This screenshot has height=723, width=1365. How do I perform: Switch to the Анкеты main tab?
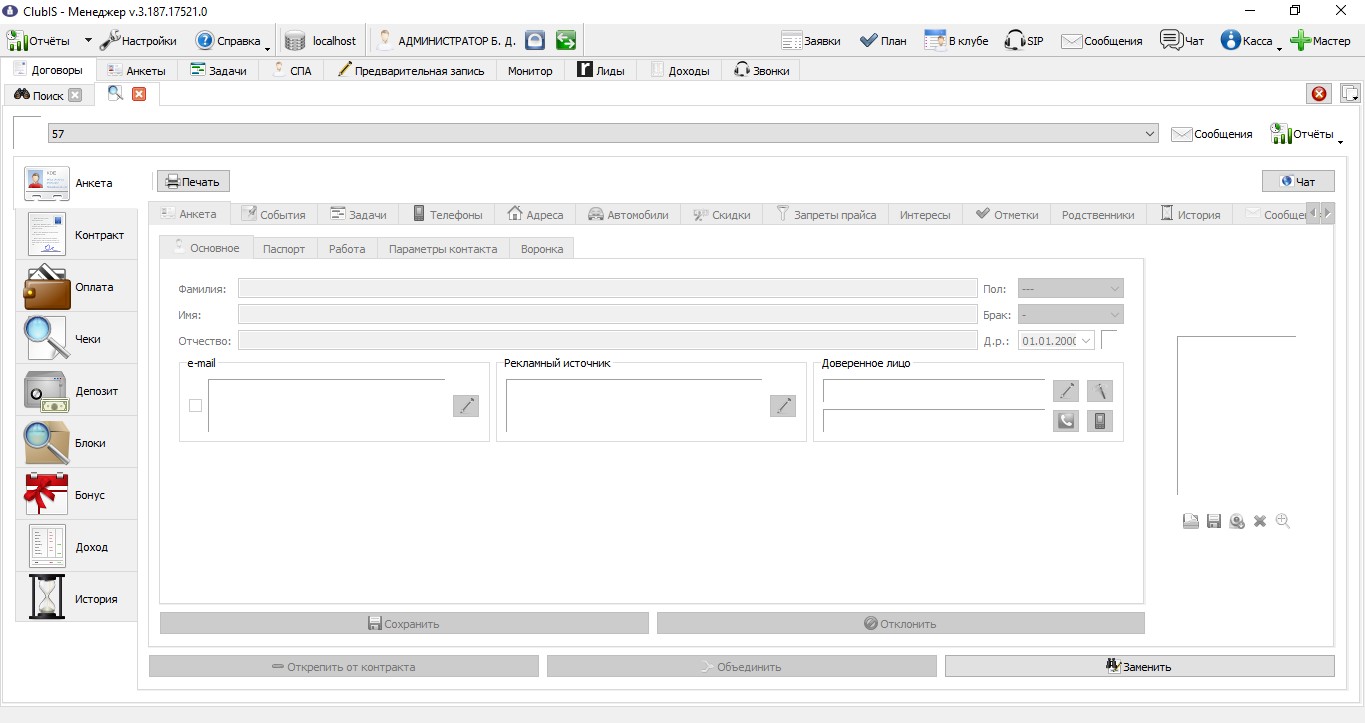[137, 71]
